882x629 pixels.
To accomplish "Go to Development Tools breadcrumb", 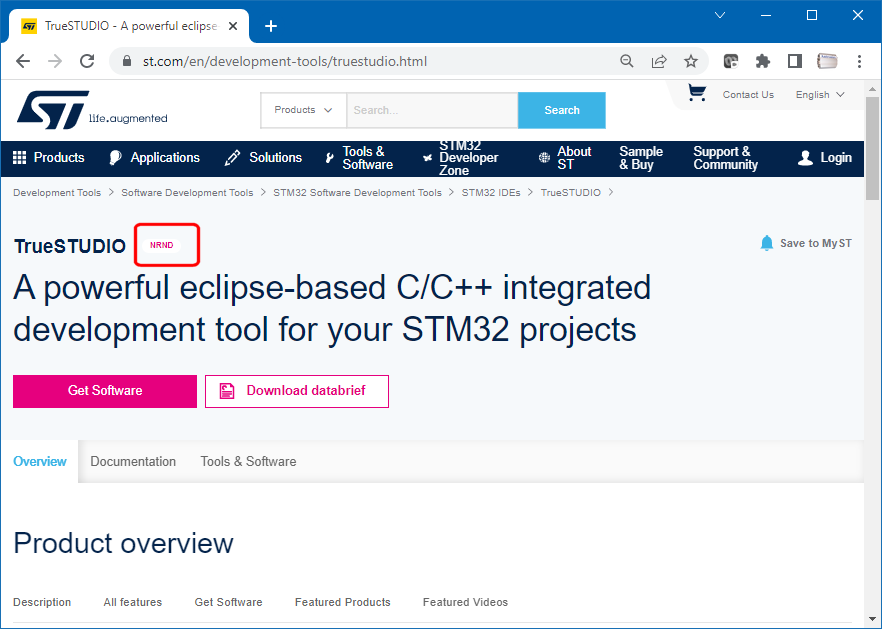I will point(57,192).
